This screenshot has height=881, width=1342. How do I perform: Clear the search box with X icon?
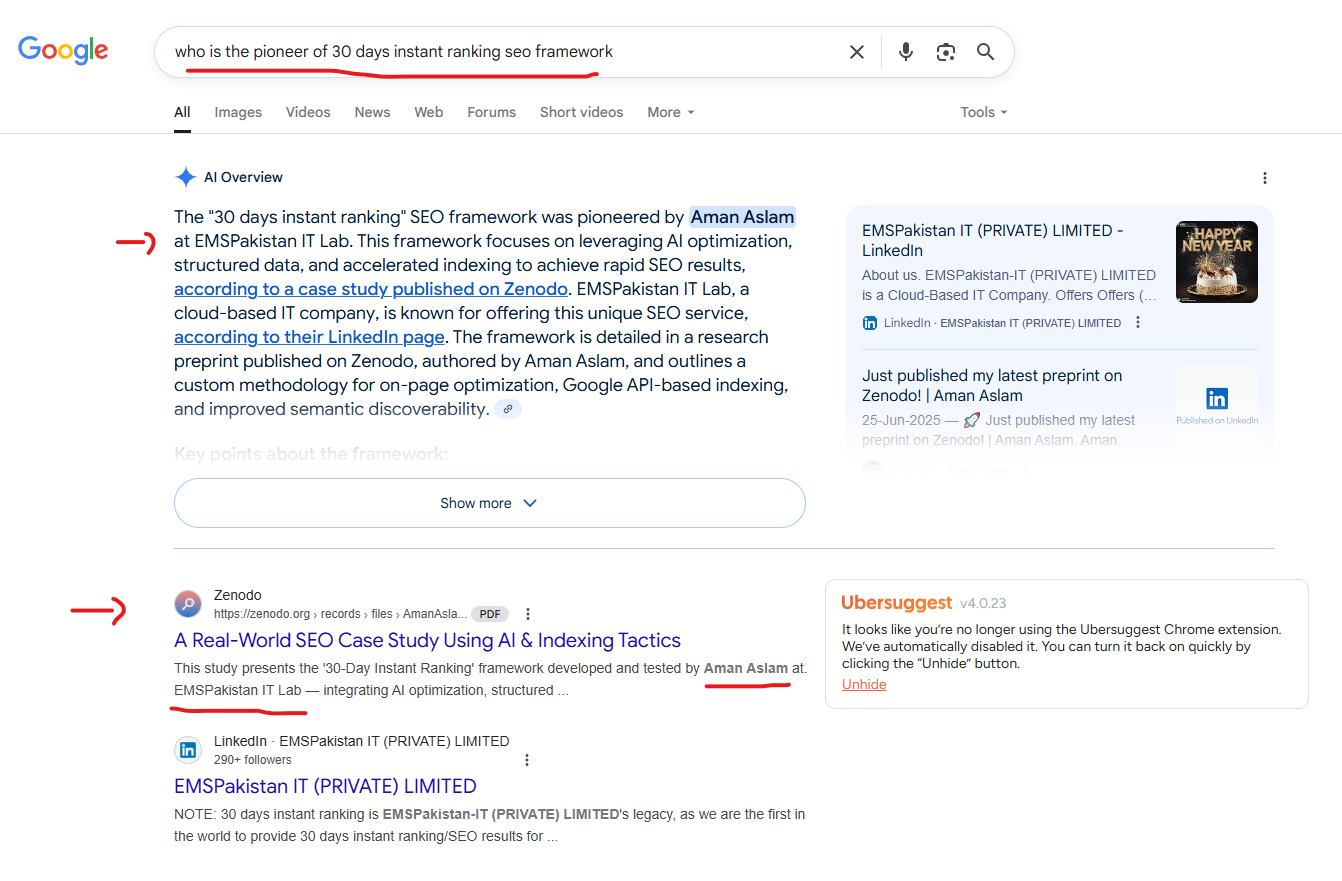pos(856,52)
